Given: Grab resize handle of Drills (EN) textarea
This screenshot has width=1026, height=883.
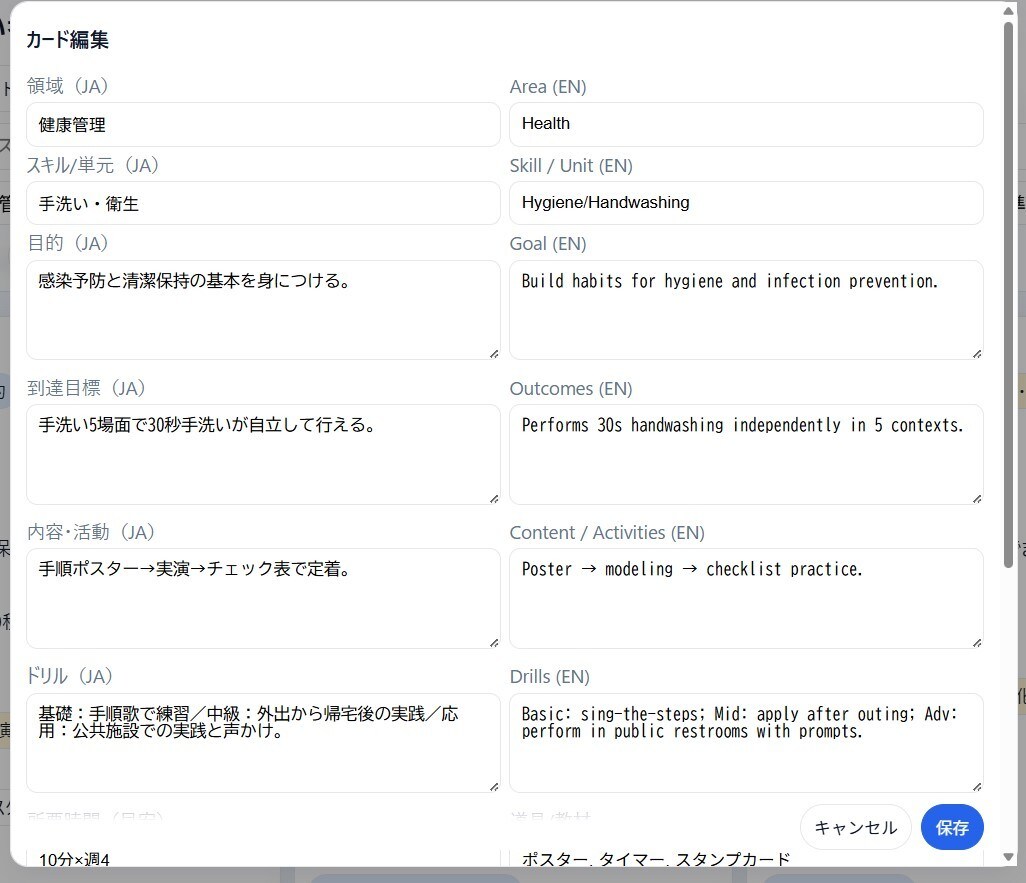Looking at the screenshot, I should [977, 787].
